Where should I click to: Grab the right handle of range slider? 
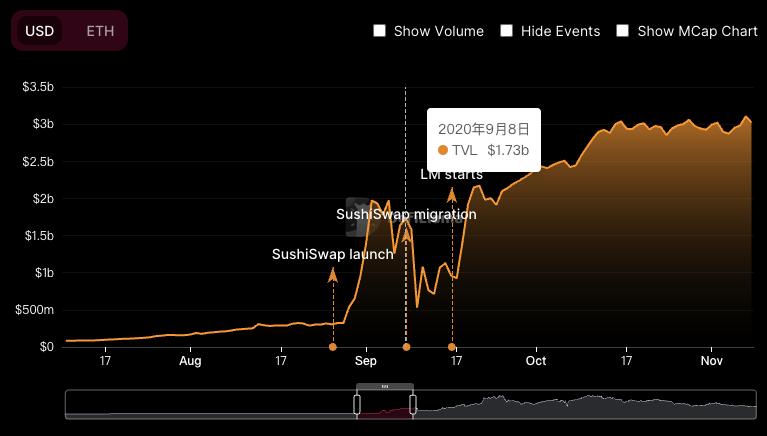click(x=412, y=404)
